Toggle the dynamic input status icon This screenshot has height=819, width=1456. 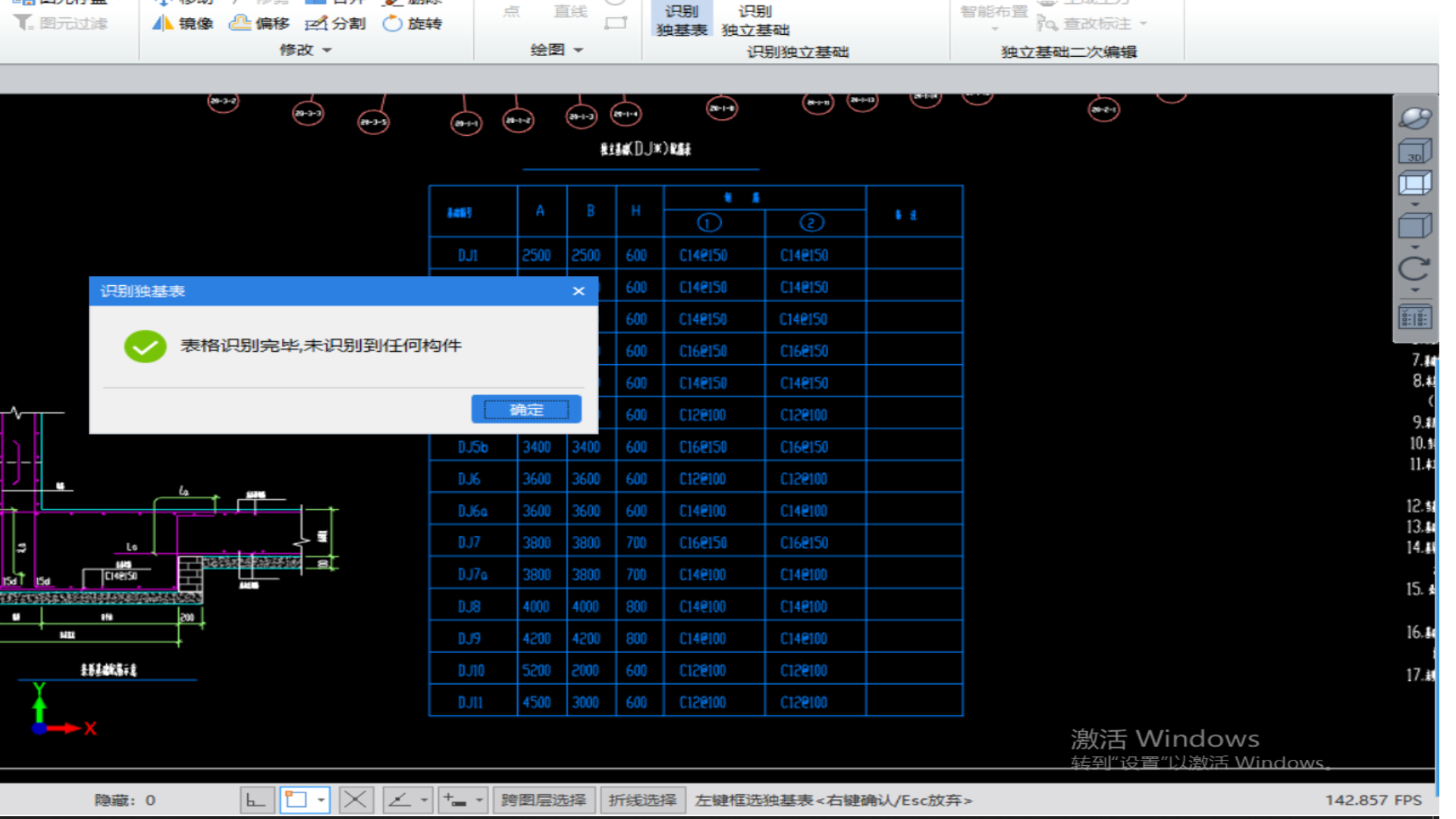pyautogui.click(x=456, y=800)
